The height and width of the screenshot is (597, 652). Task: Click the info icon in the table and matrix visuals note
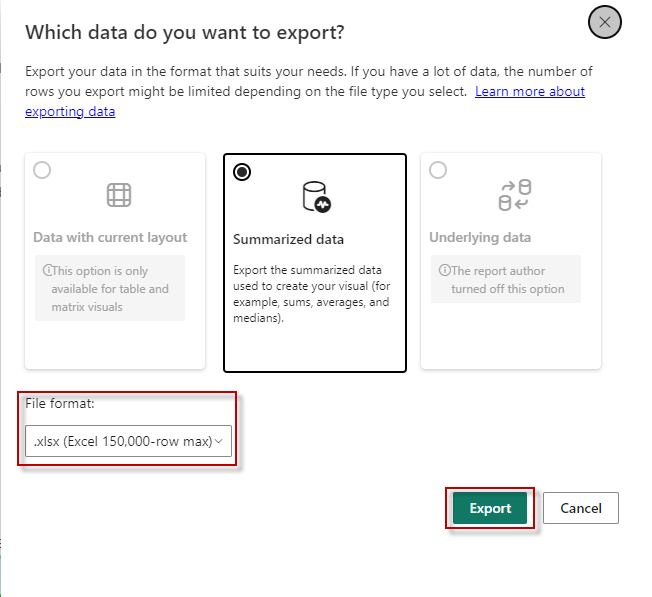tap(47, 271)
